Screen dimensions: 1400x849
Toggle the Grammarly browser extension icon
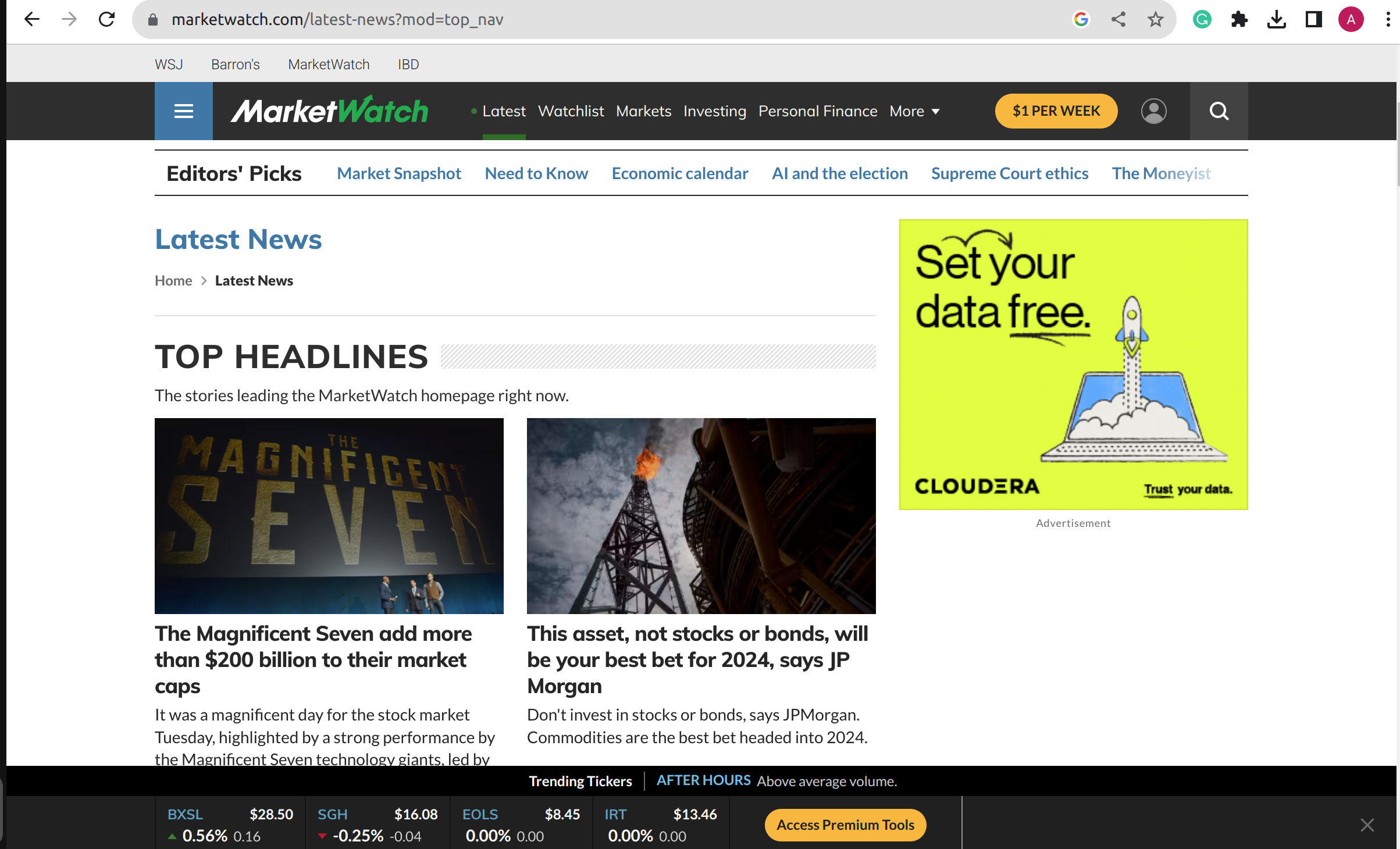point(1201,20)
